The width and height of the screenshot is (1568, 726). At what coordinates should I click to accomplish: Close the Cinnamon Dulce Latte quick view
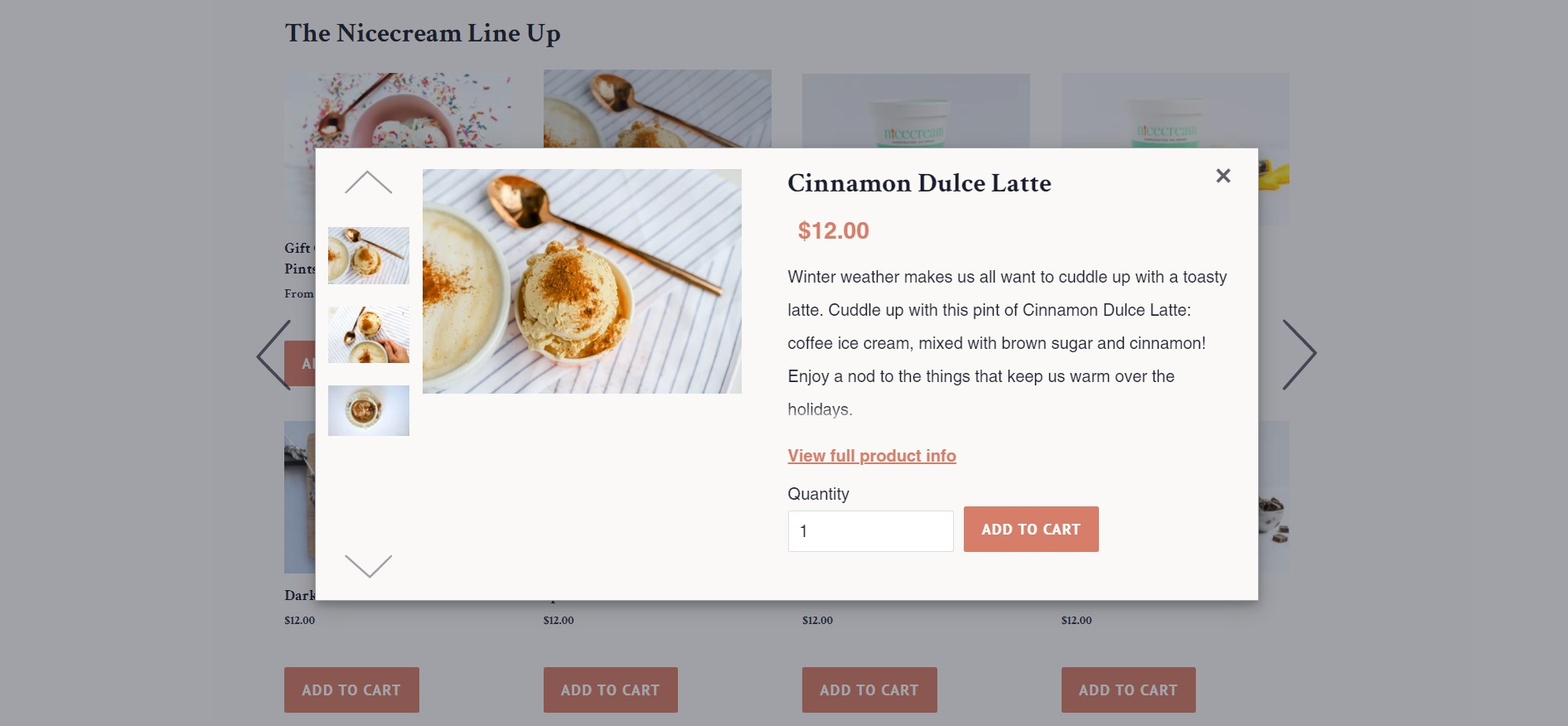(1222, 176)
